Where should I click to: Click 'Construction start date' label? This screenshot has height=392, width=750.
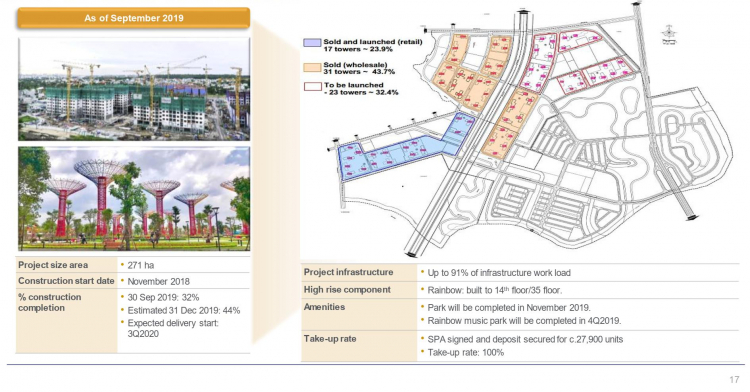coord(66,281)
